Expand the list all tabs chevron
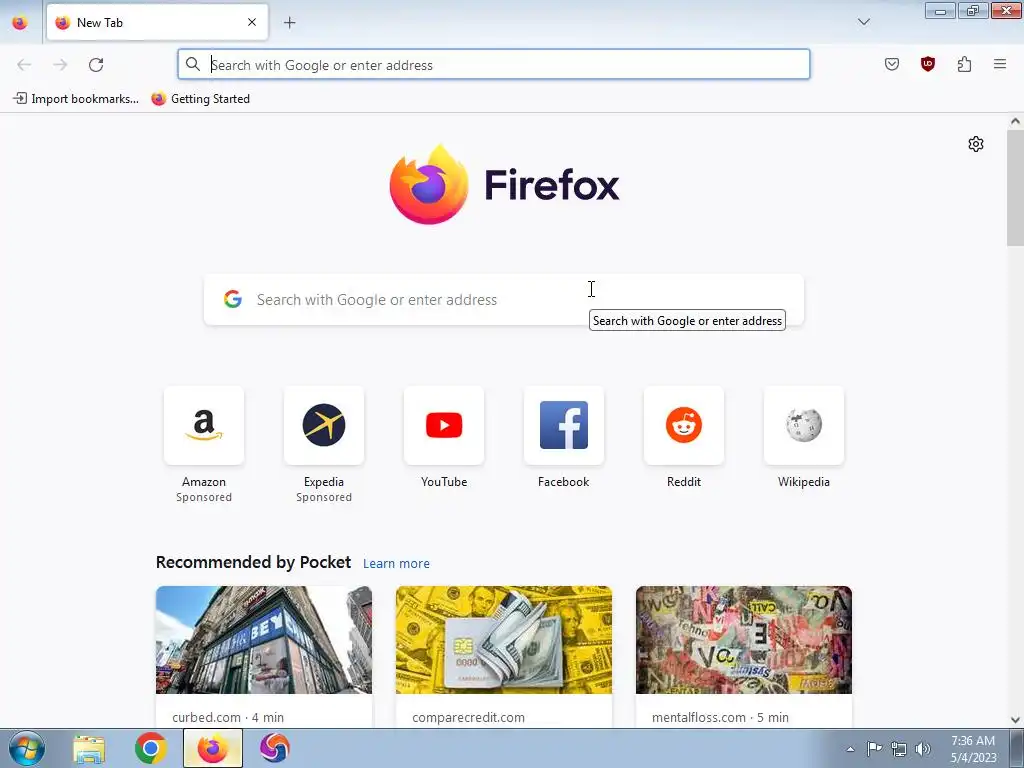1024x768 pixels. pyautogui.click(x=863, y=22)
